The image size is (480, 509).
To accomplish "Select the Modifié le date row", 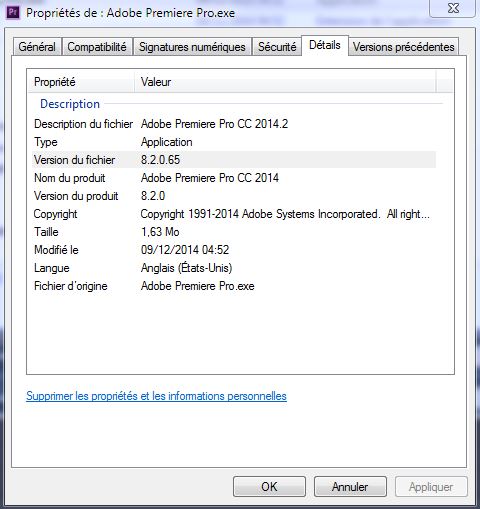I will (x=234, y=250).
